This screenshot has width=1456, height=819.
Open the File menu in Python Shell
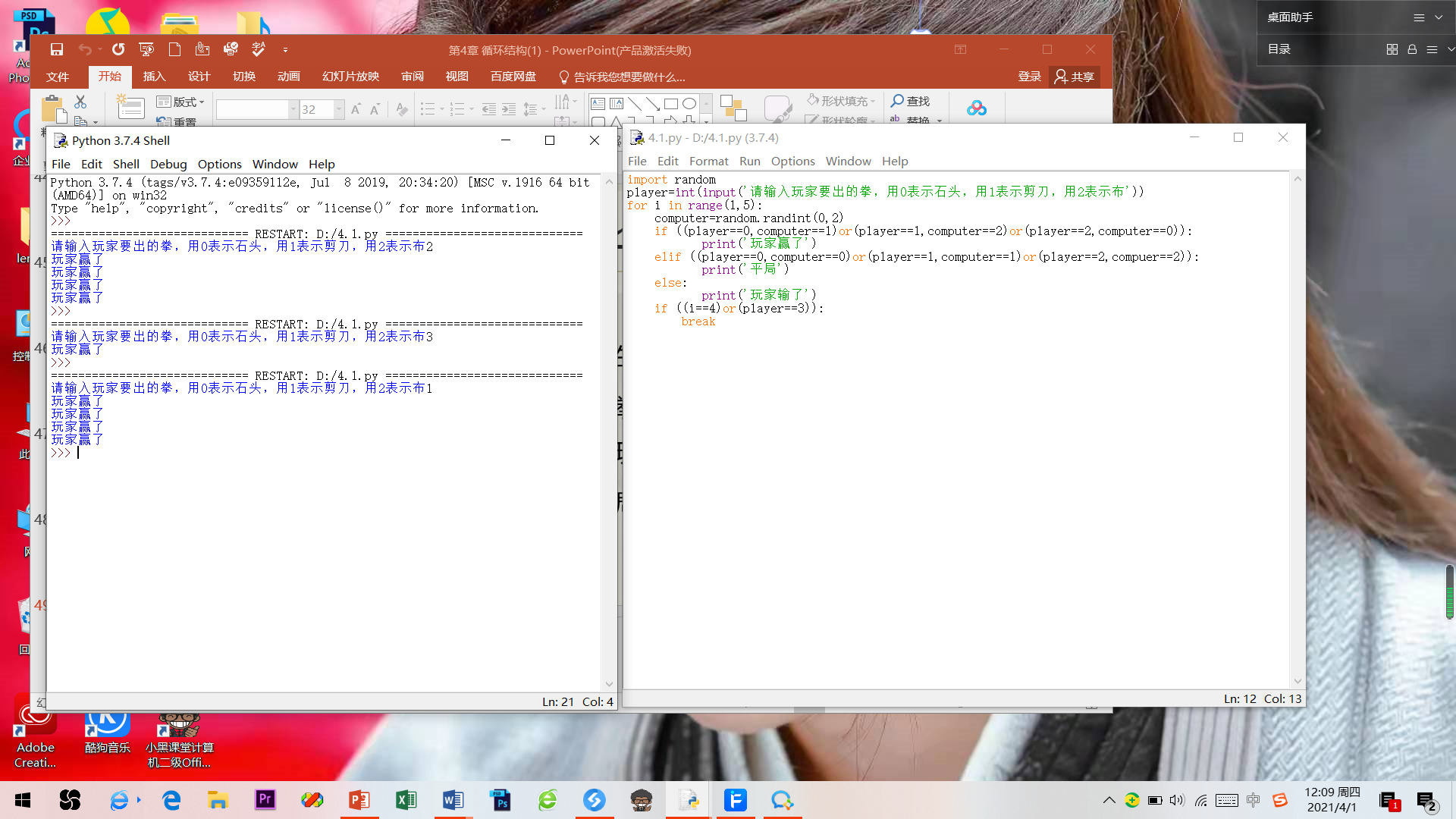[61, 164]
